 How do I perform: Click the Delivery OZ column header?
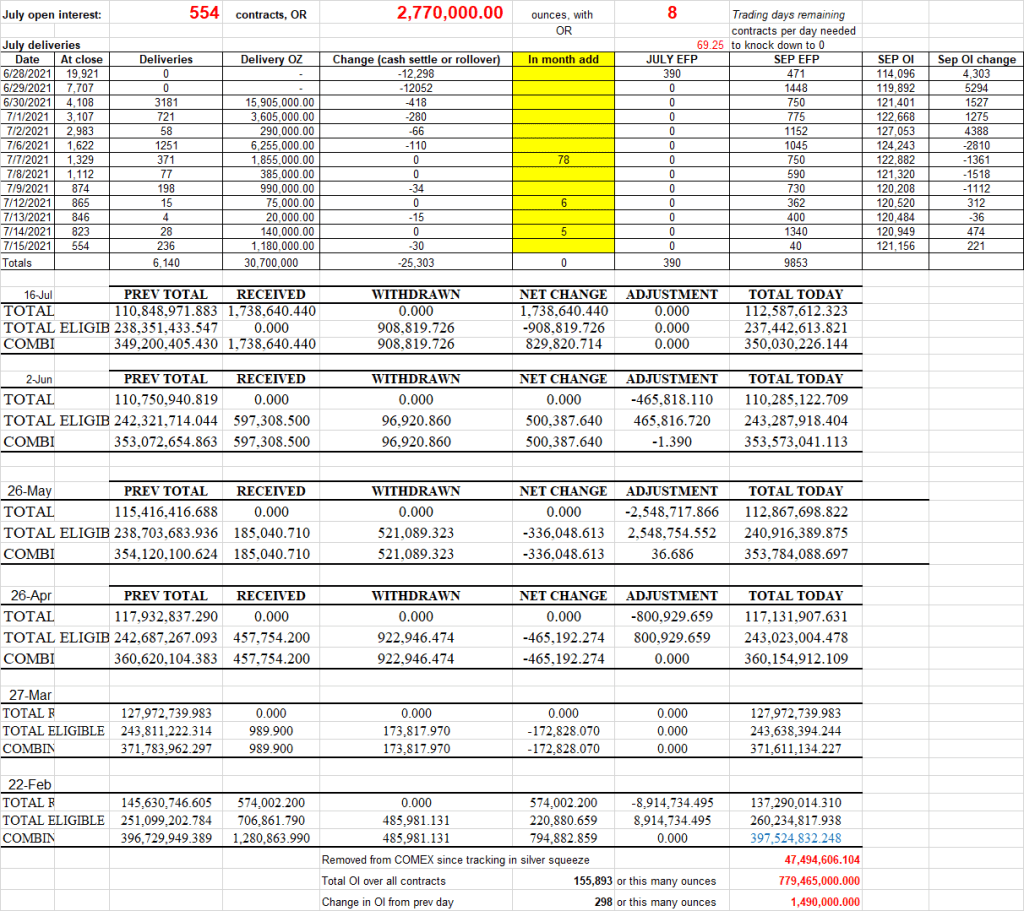point(277,60)
